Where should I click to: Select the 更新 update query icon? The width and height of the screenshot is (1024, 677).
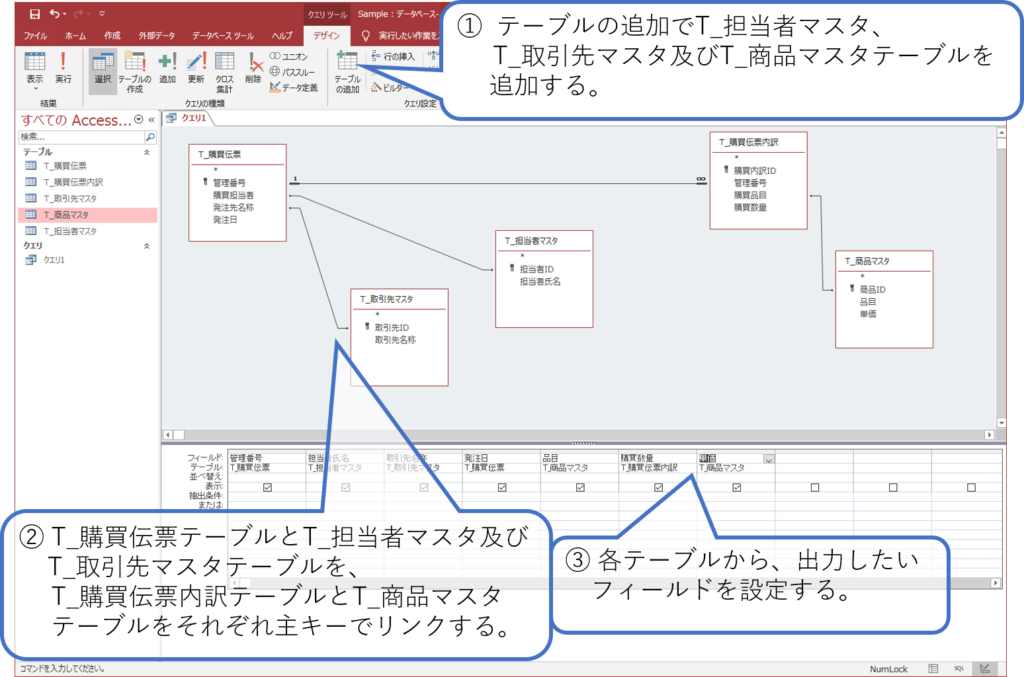pos(196,68)
